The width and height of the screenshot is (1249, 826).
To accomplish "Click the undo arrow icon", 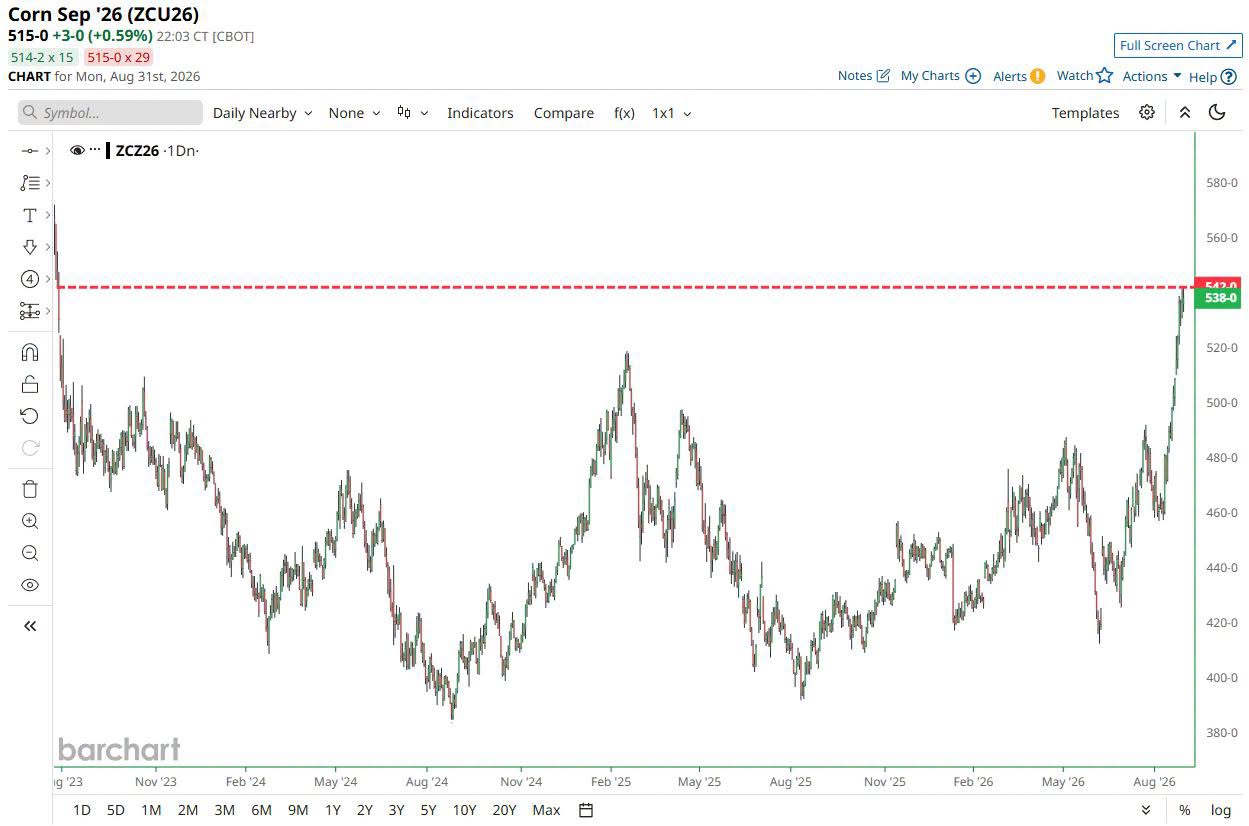I will click(30, 416).
